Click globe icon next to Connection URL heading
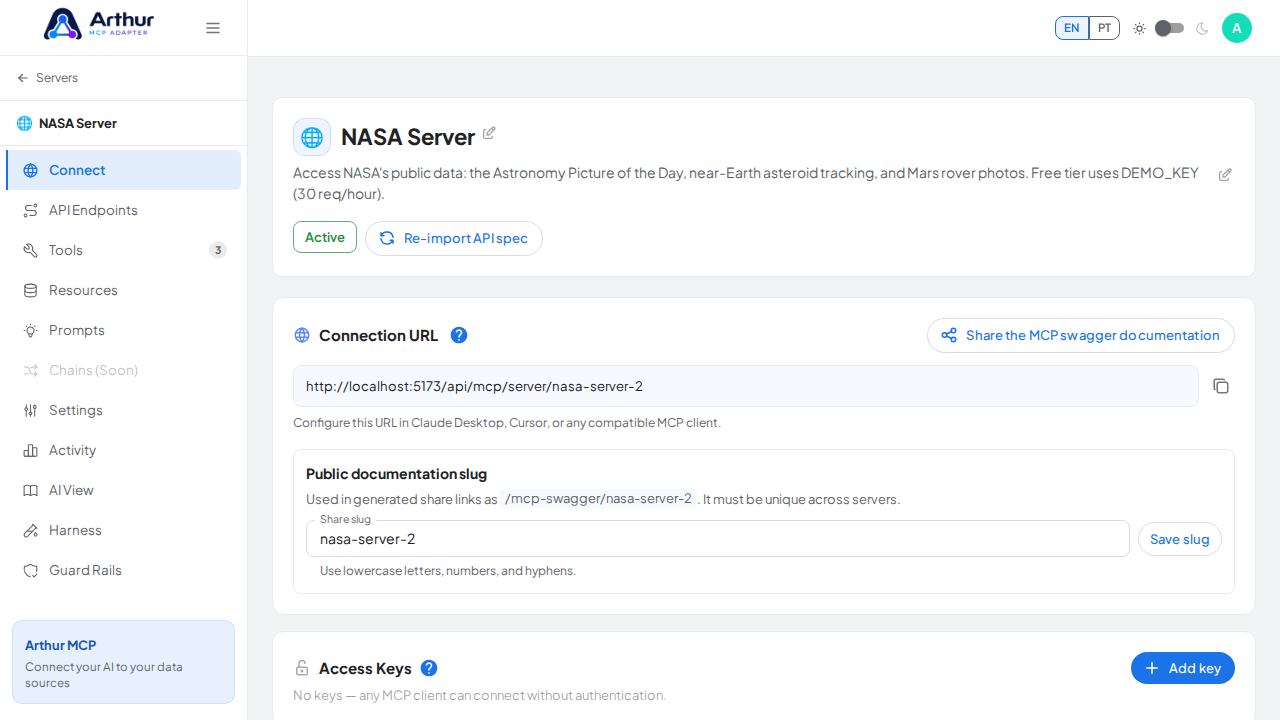The height and width of the screenshot is (720, 1280). [x=302, y=335]
